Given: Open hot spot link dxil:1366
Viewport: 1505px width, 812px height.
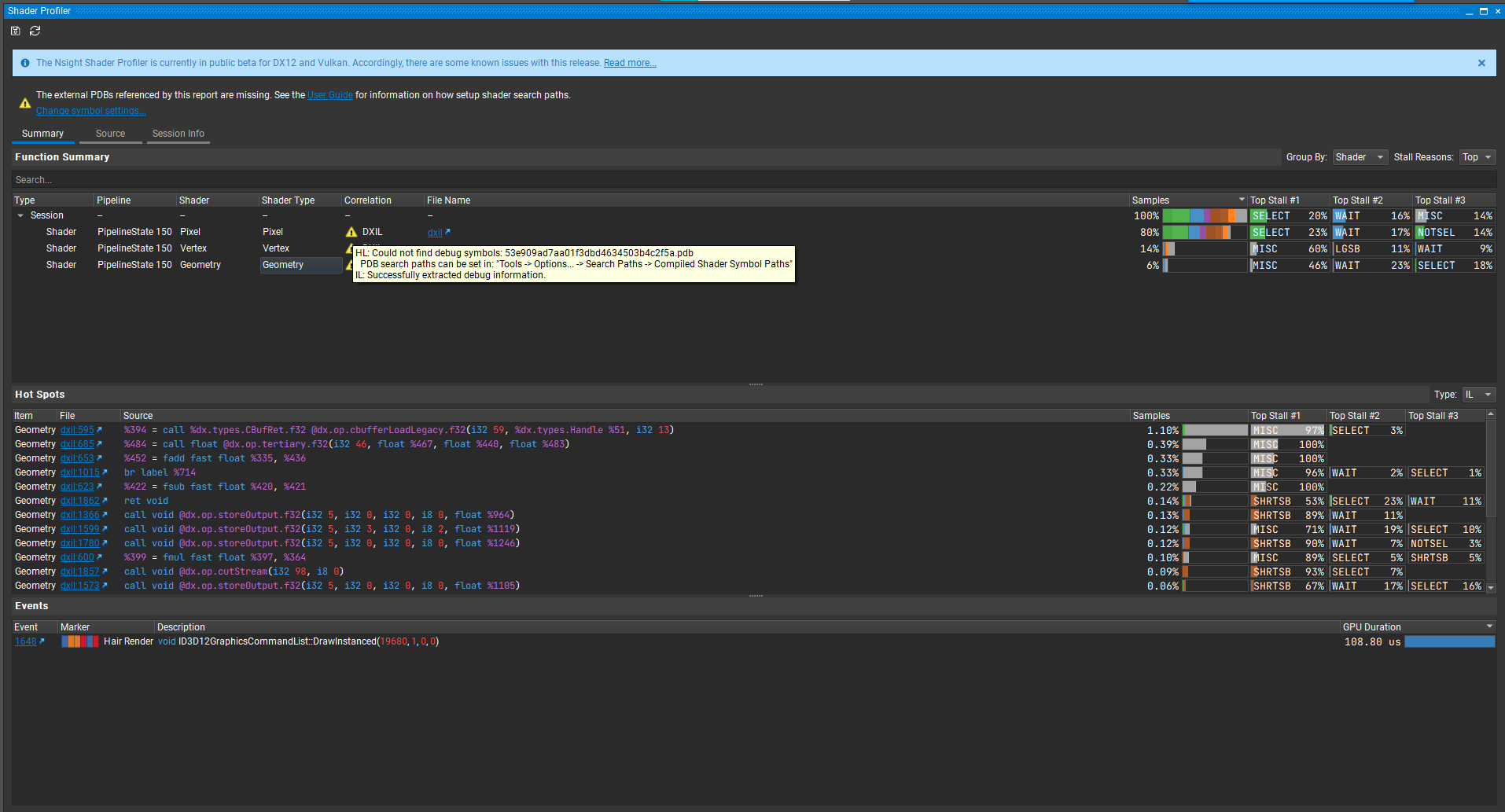Looking at the screenshot, I should 80,515.
